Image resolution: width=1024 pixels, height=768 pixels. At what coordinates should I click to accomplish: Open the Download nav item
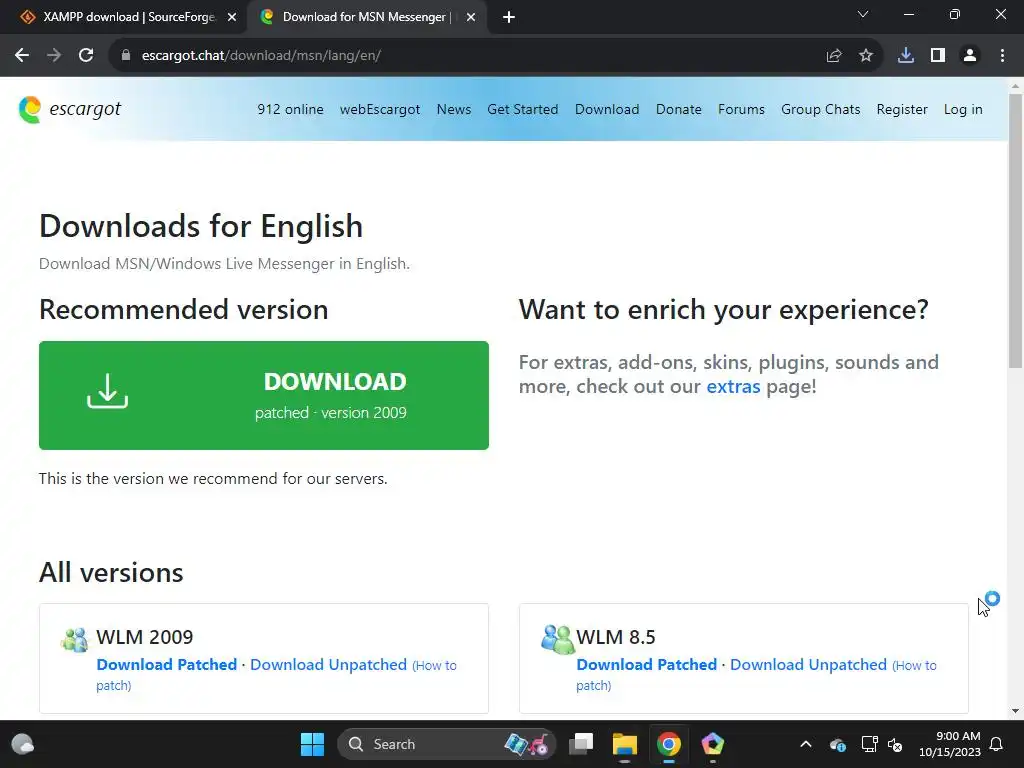click(x=607, y=109)
